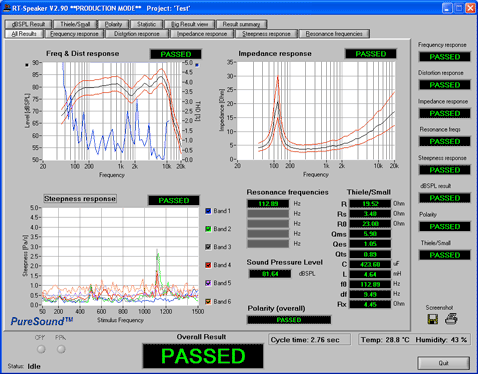478x374 pixels.
Task: Click the Steepness response label button
Action: pyautogui.click(x=80, y=199)
